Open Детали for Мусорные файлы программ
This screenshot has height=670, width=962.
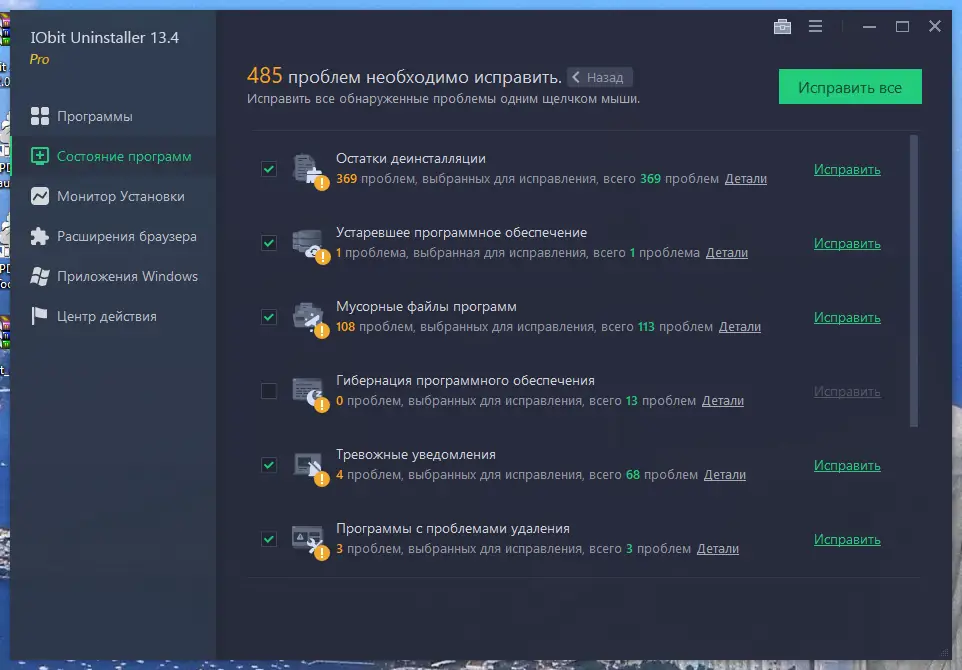point(739,327)
